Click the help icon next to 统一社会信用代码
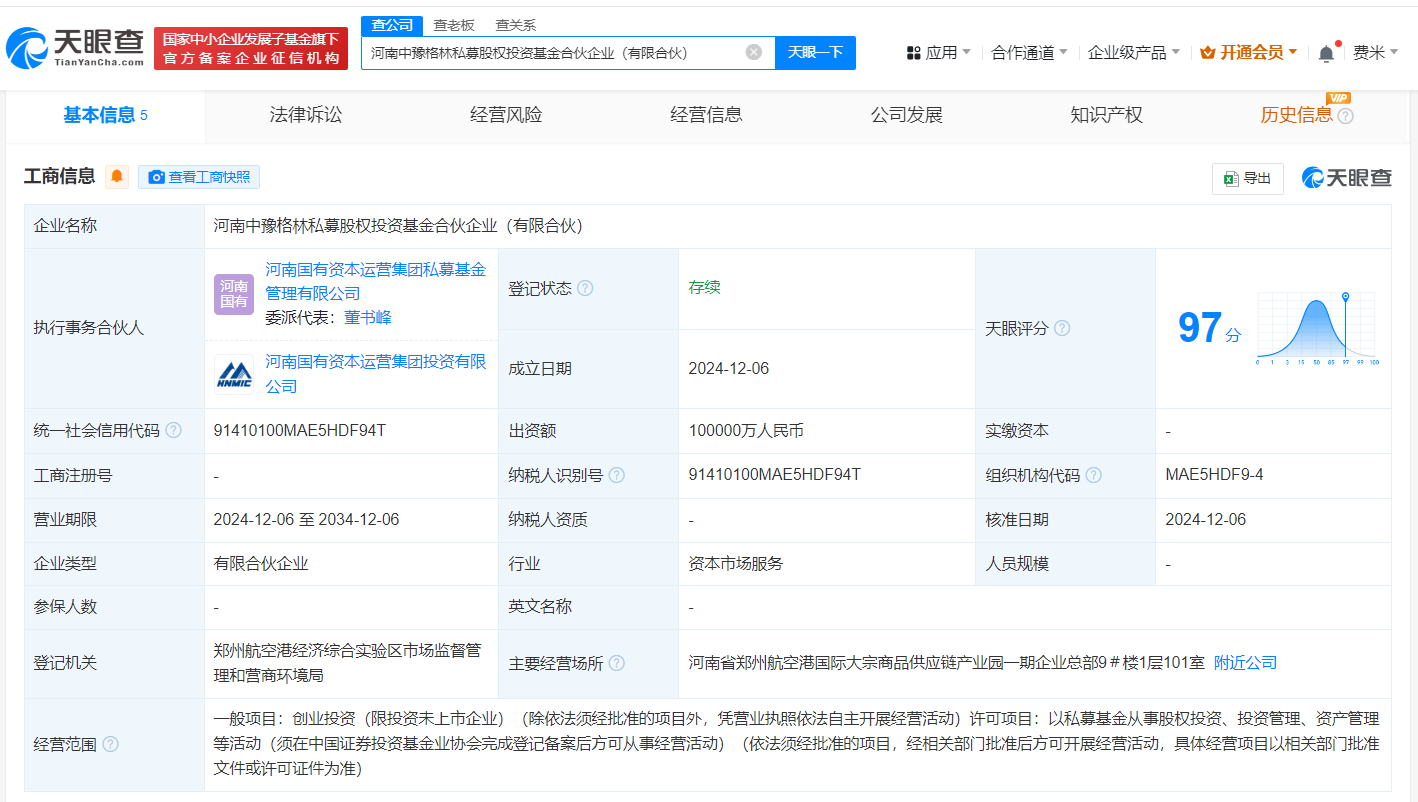The height and width of the screenshot is (802, 1418). pyautogui.click(x=173, y=430)
